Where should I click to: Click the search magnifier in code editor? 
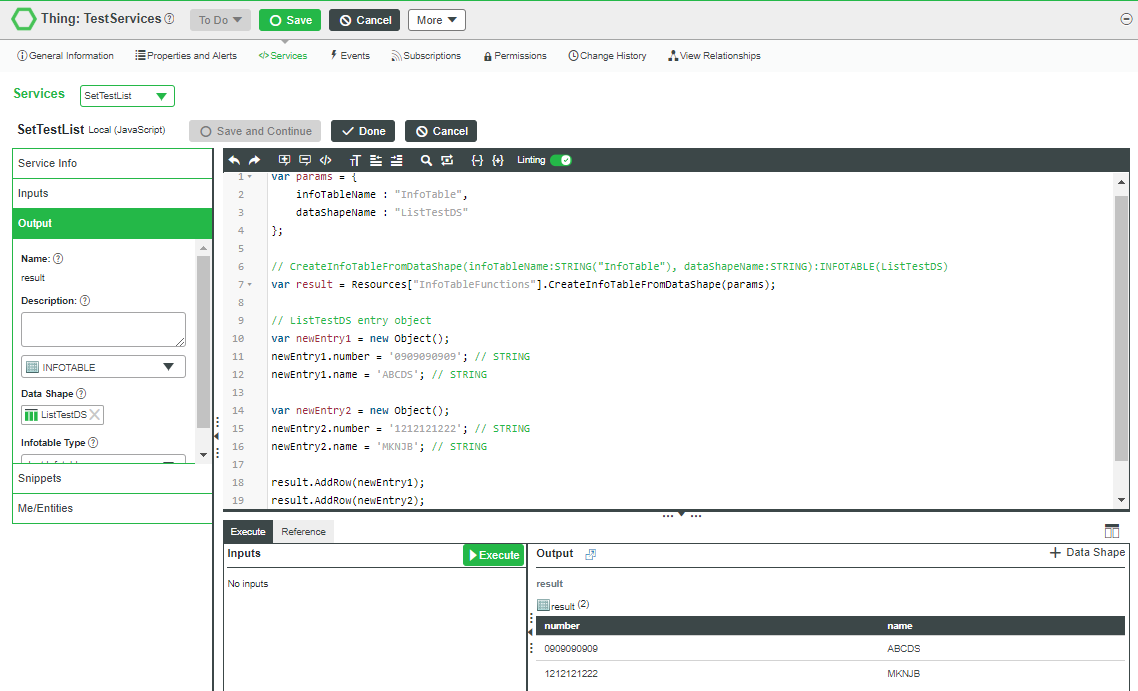tap(426, 160)
